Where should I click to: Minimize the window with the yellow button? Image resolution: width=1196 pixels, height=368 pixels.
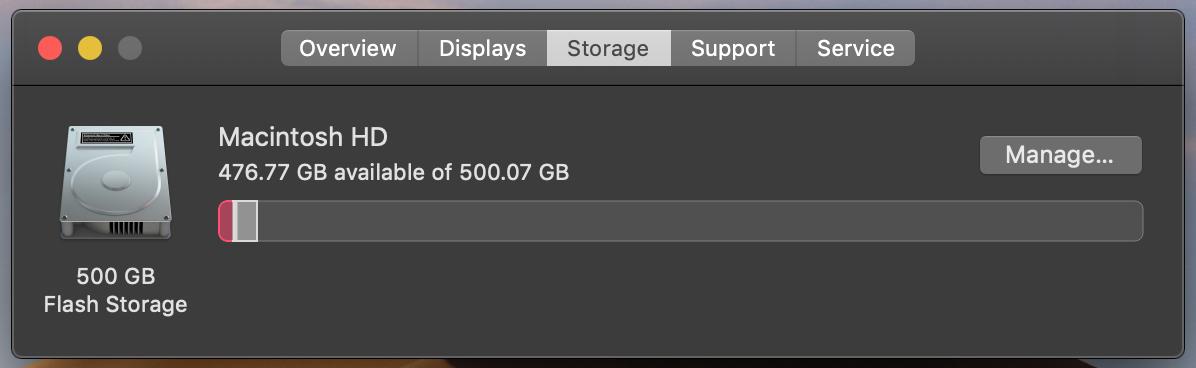[x=90, y=49]
